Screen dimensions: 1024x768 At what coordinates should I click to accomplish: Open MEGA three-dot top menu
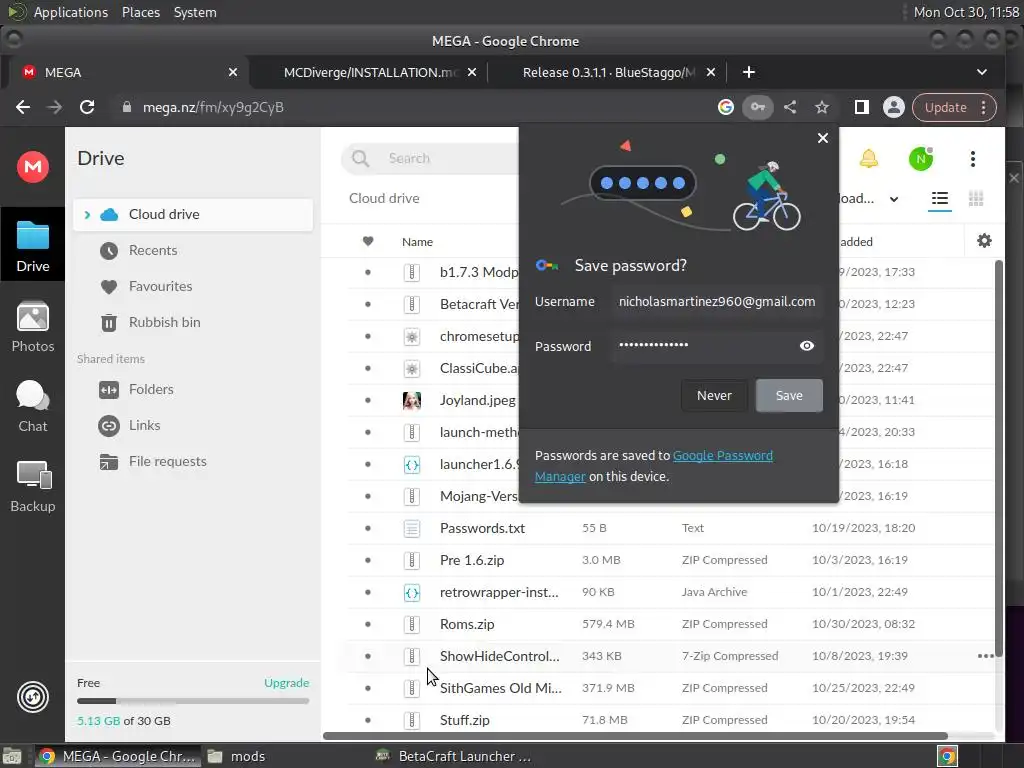973,159
